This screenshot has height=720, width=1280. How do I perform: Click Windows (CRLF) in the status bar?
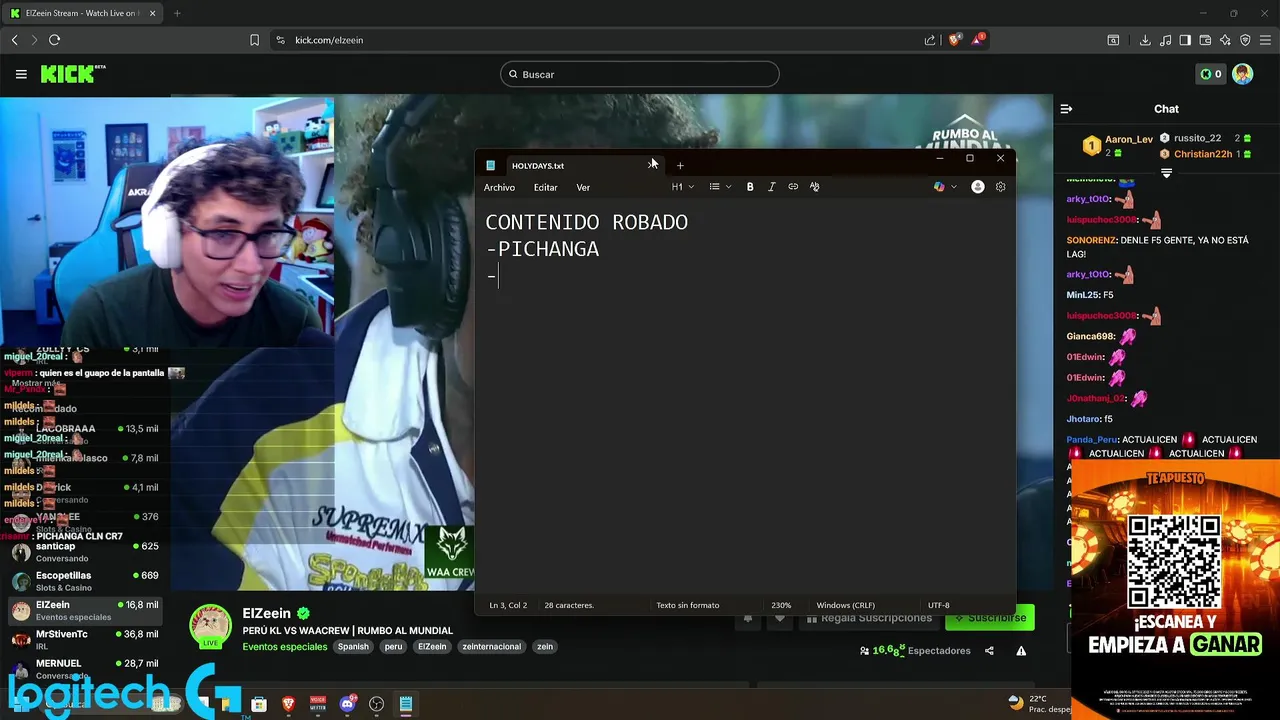[845, 605]
